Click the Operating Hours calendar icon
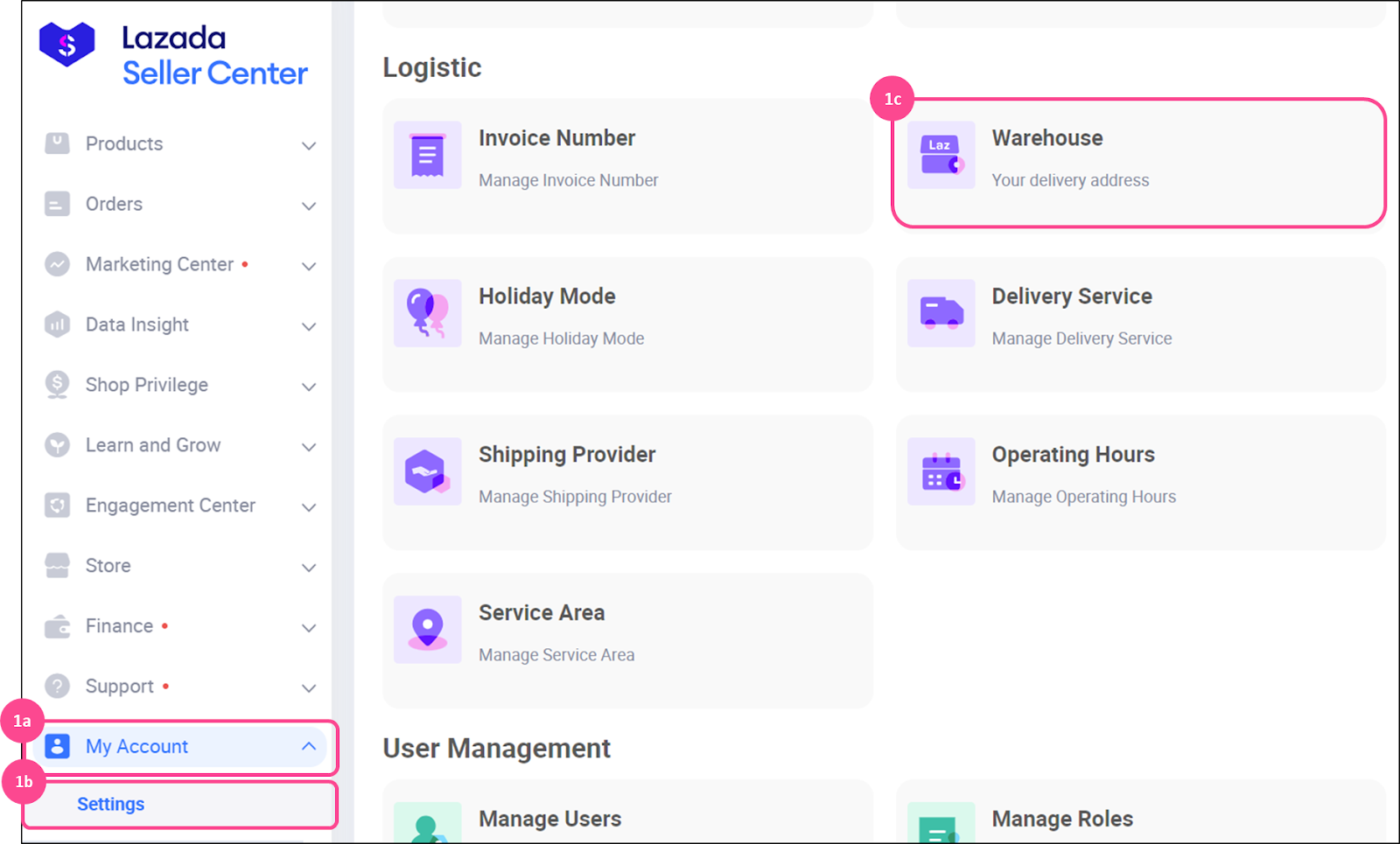The image size is (1400, 844). pos(941,471)
